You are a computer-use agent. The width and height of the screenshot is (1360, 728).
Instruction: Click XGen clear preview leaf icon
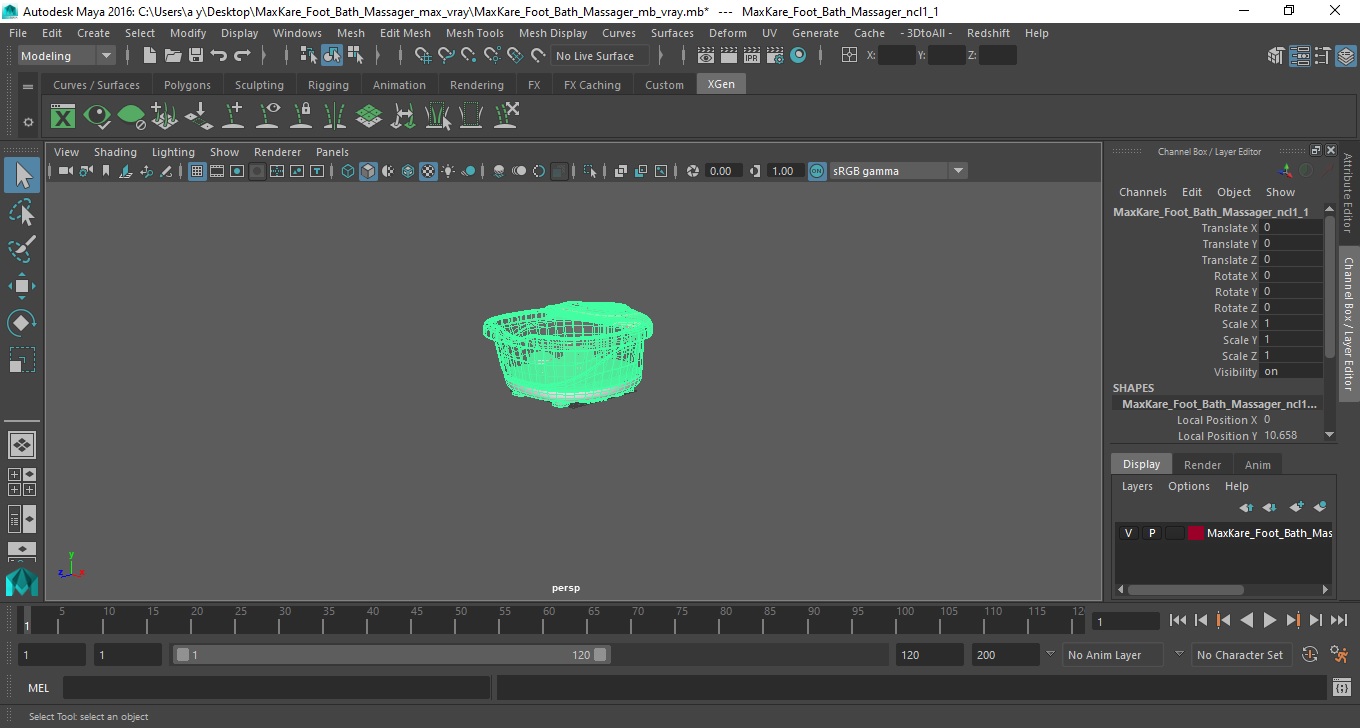(x=131, y=116)
